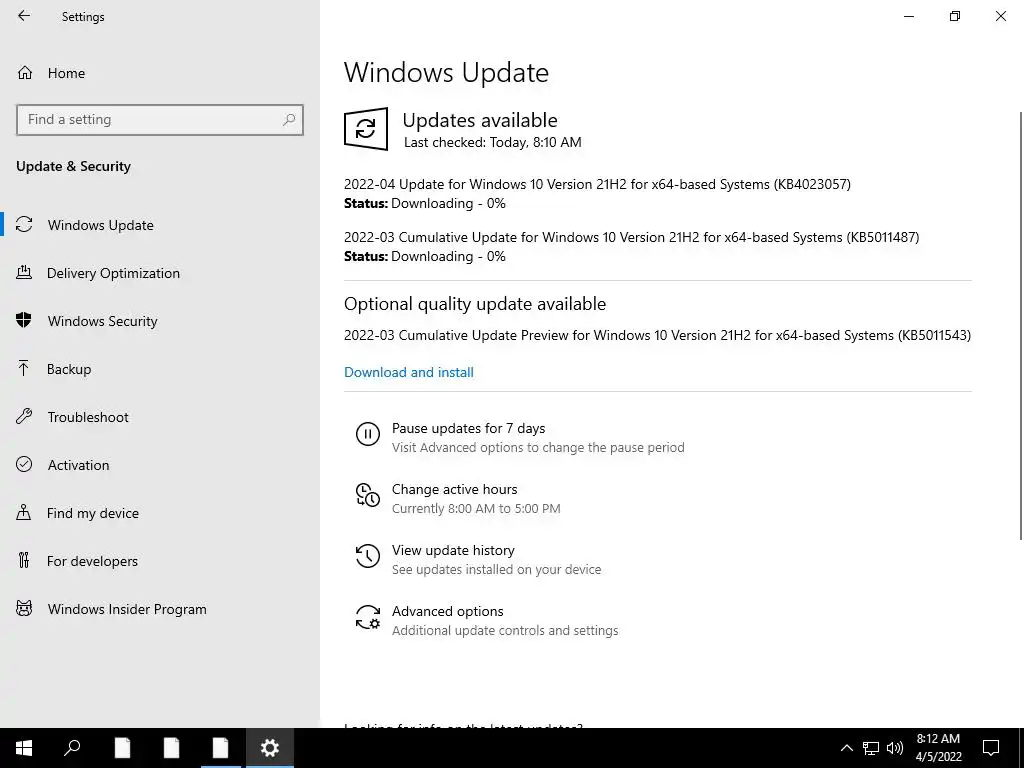Click the gear-arrows icon for Advanced options
Screen dimensions: 1024x768
coord(368,617)
